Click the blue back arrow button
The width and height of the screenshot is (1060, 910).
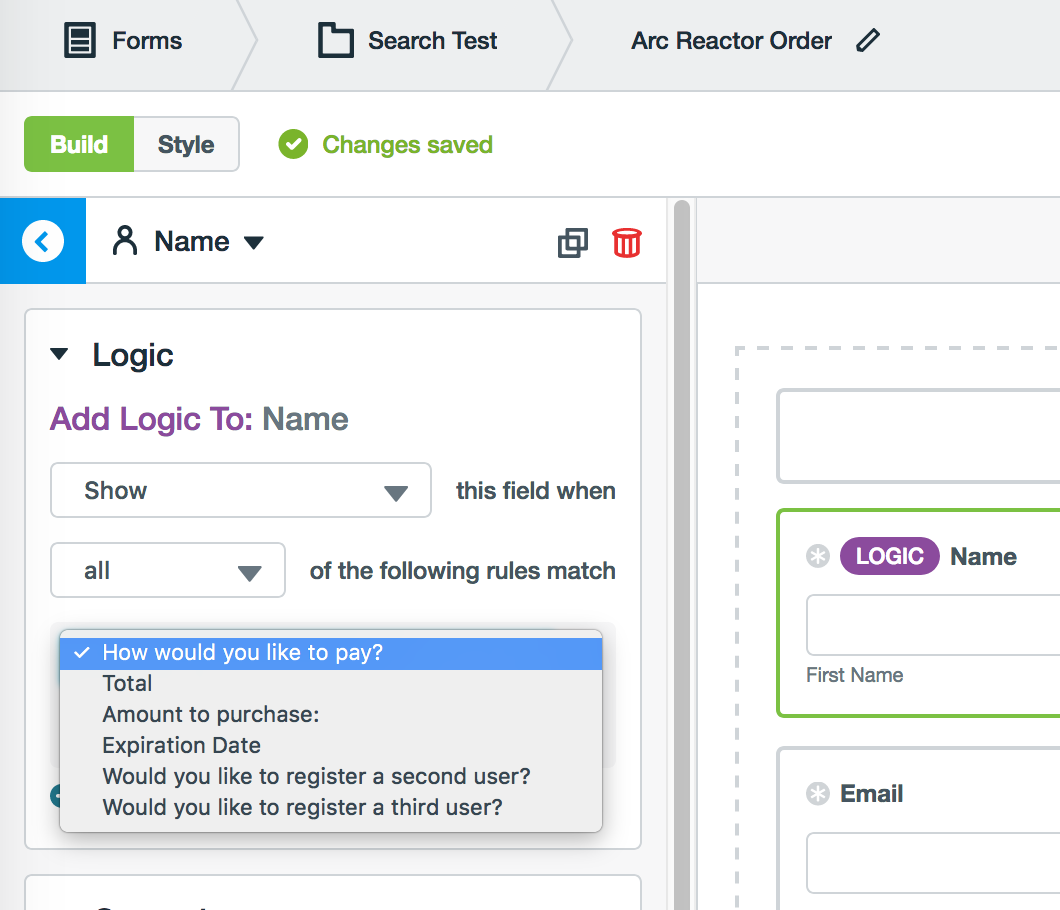coord(42,241)
